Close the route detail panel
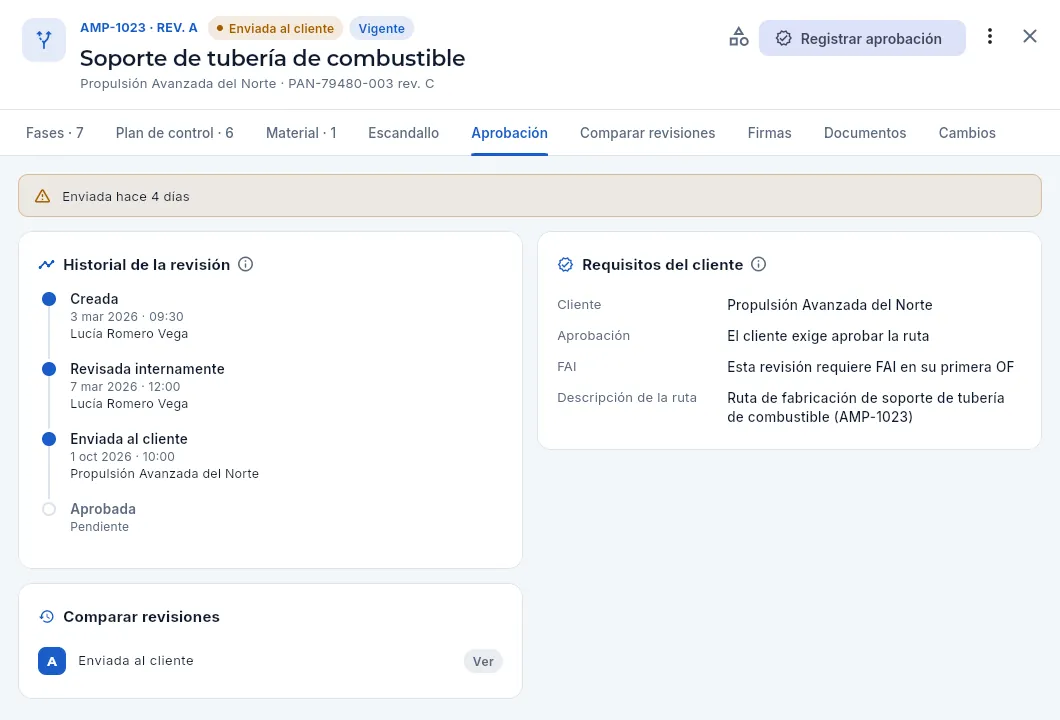 pyautogui.click(x=1030, y=37)
